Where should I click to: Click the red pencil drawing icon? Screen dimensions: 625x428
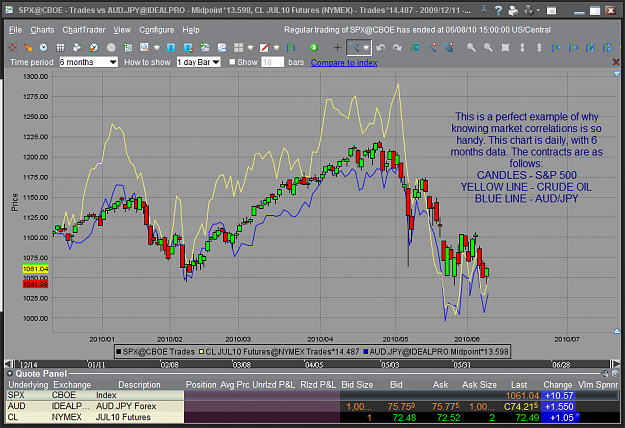[x=264, y=47]
